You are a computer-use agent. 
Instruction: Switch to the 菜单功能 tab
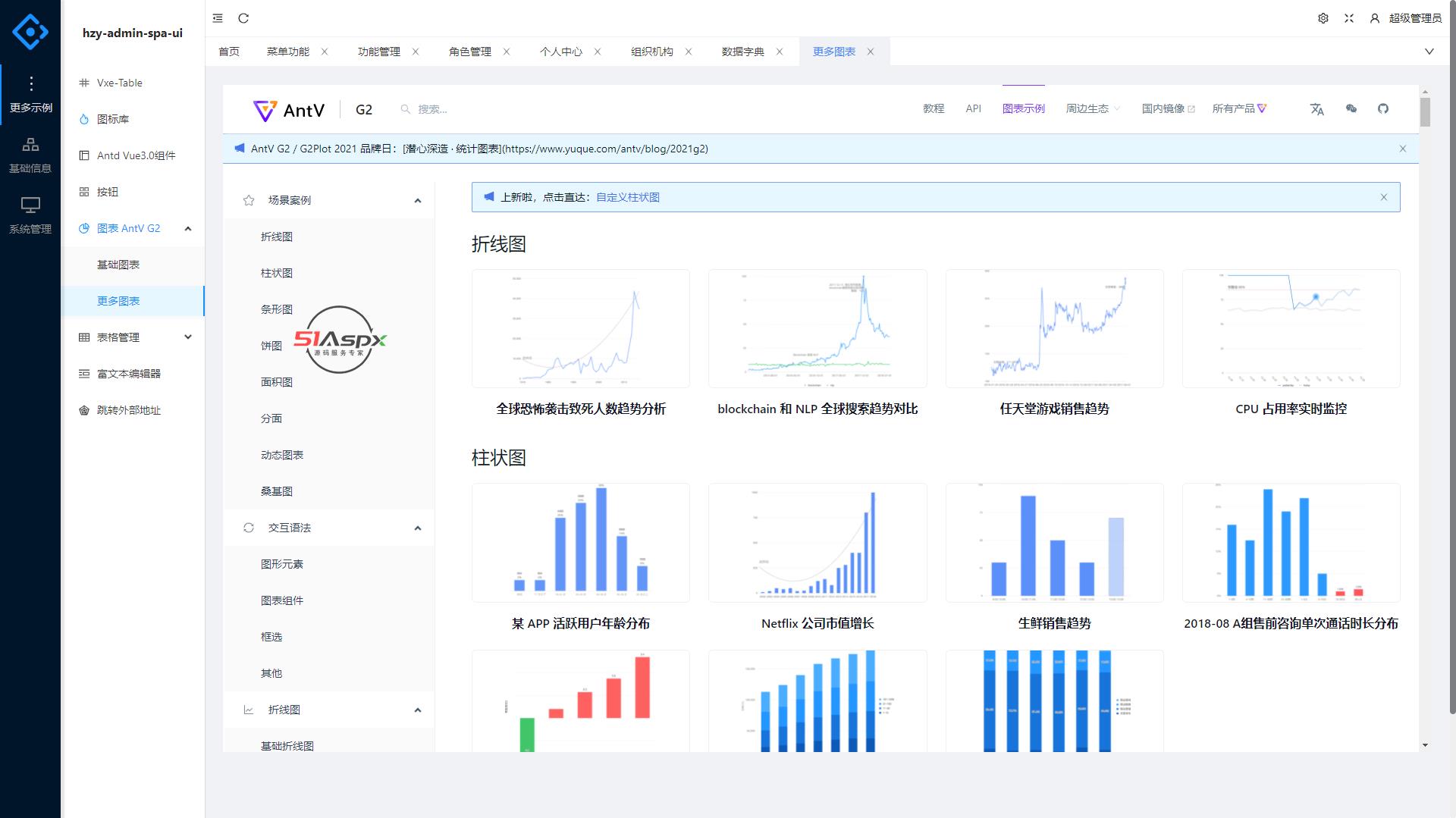(288, 52)
